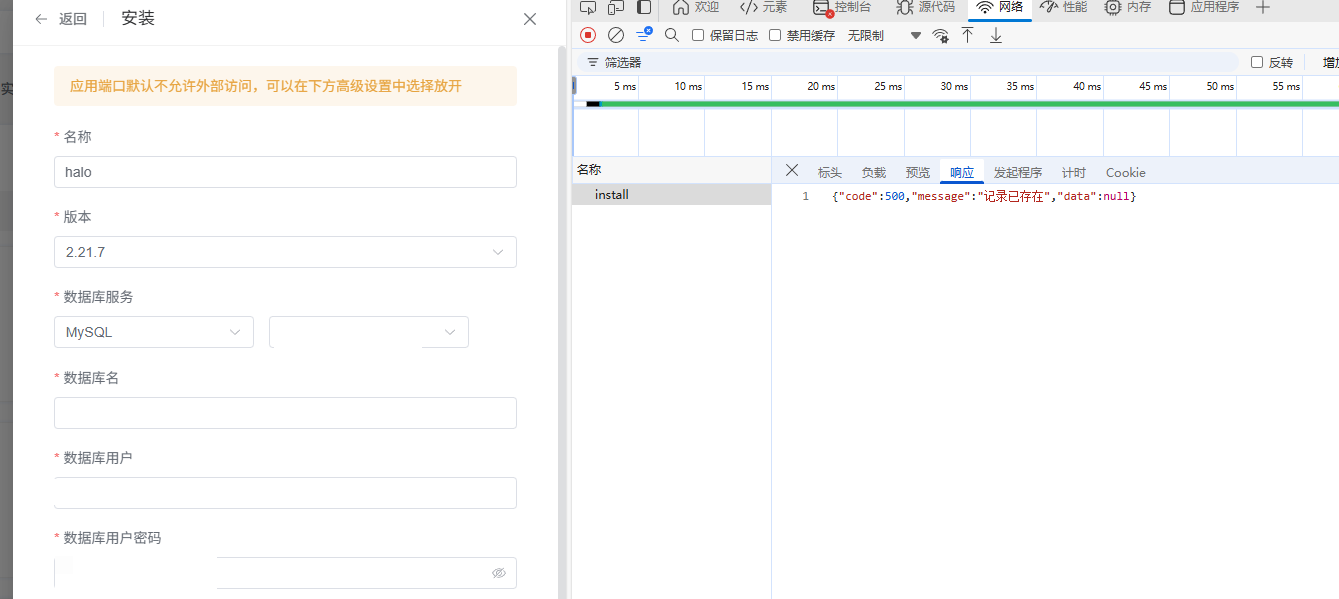
Task: Open network search magnifier
Action: 672,35
